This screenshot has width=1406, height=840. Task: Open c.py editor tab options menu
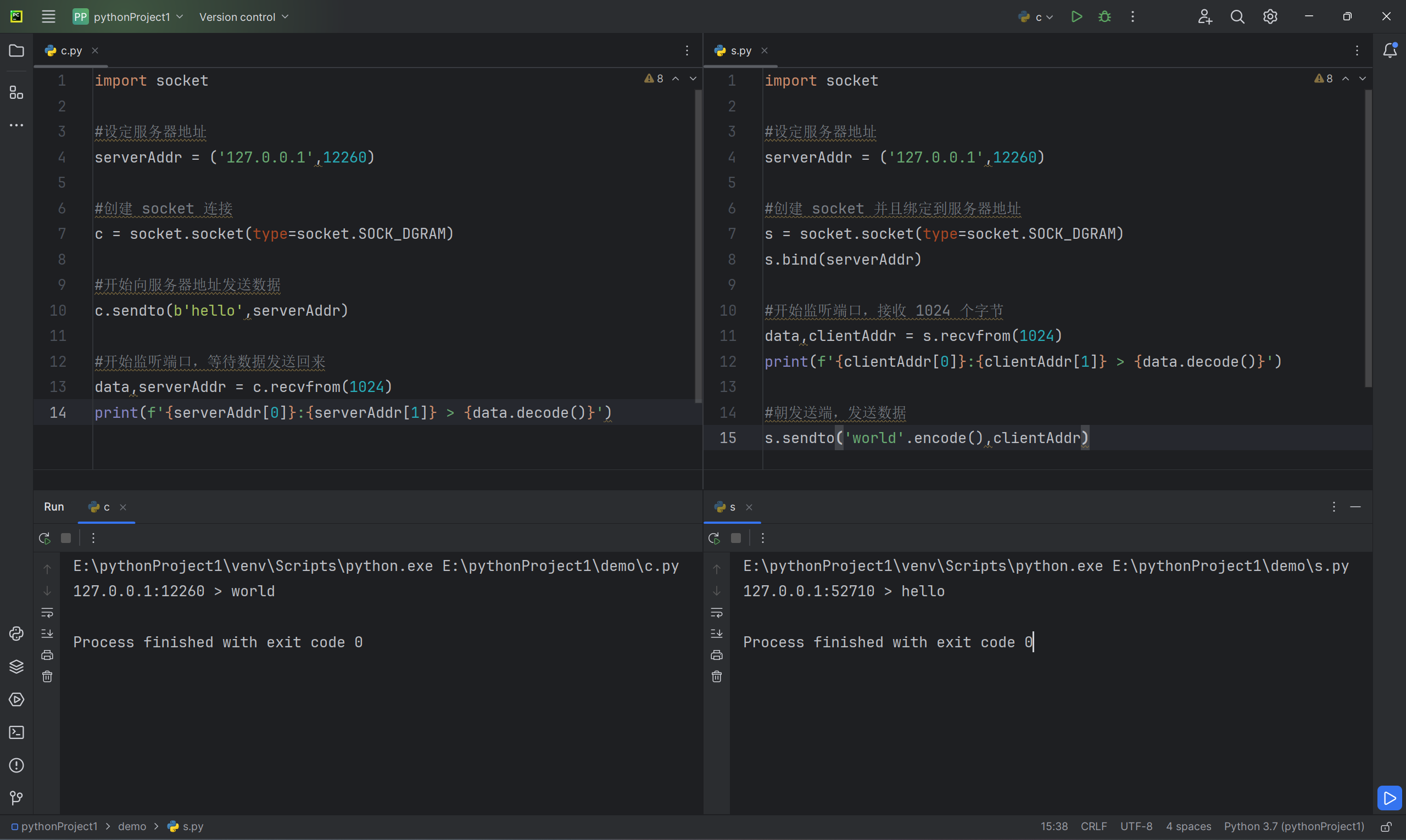[687, 51]
